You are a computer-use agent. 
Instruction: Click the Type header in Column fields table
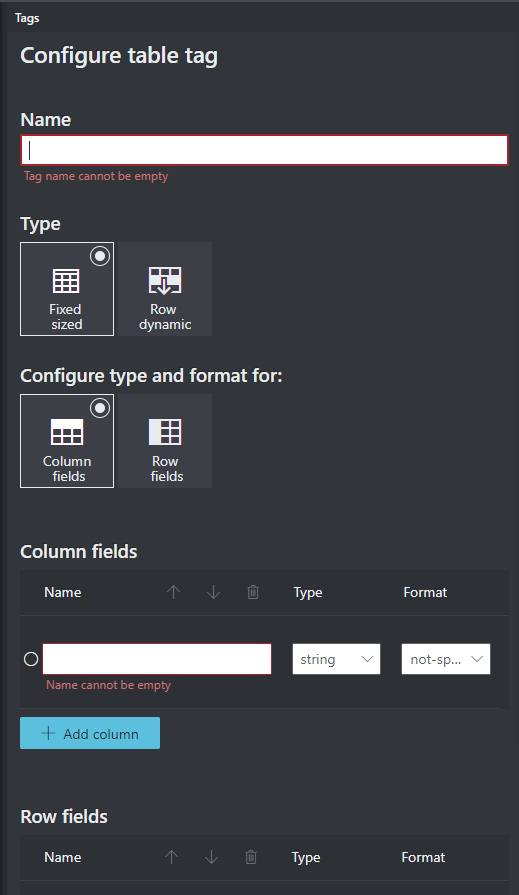[x=308, y=592]
